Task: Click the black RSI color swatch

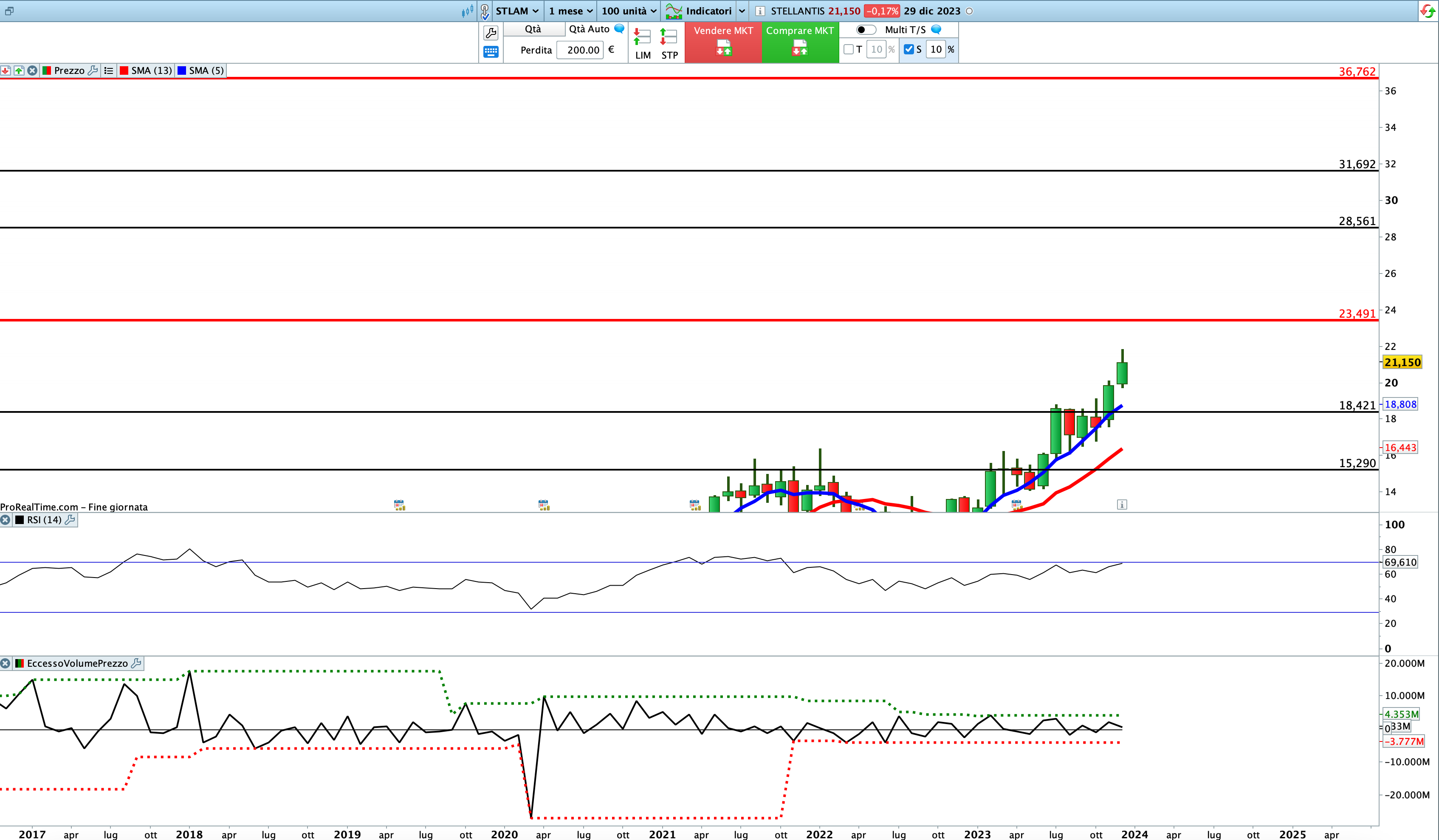Action: click(x=20, y=520)
